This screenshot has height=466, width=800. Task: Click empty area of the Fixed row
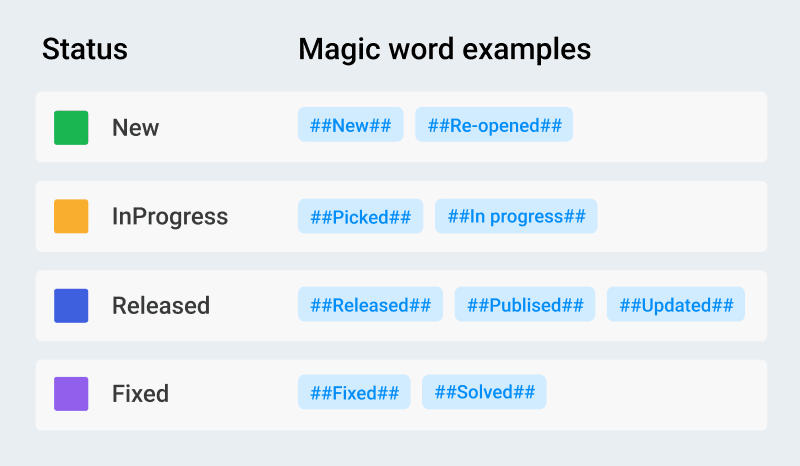656,395
